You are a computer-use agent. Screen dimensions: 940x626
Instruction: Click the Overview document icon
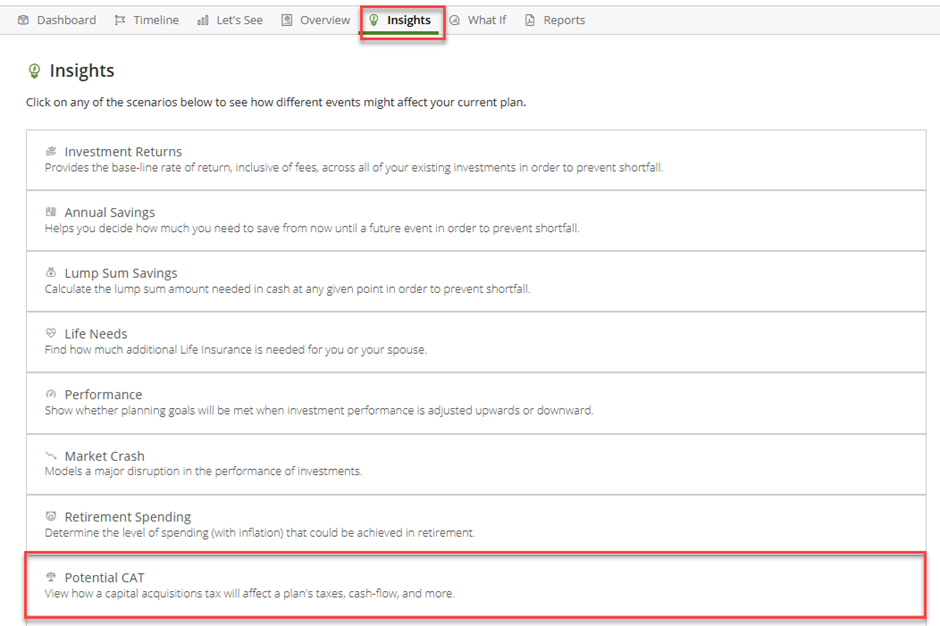(x=287, y=20)
